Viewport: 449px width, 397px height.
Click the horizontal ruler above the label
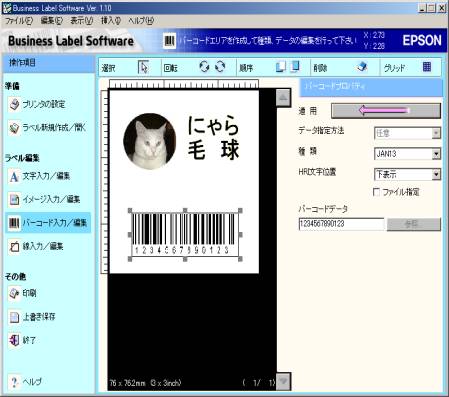[184, 84]
